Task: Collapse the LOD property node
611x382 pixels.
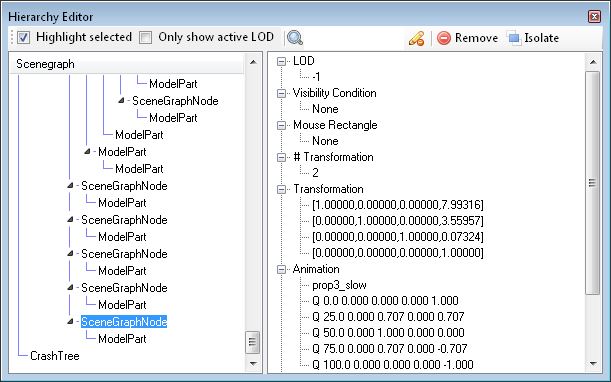Action: tap(281, 61)
